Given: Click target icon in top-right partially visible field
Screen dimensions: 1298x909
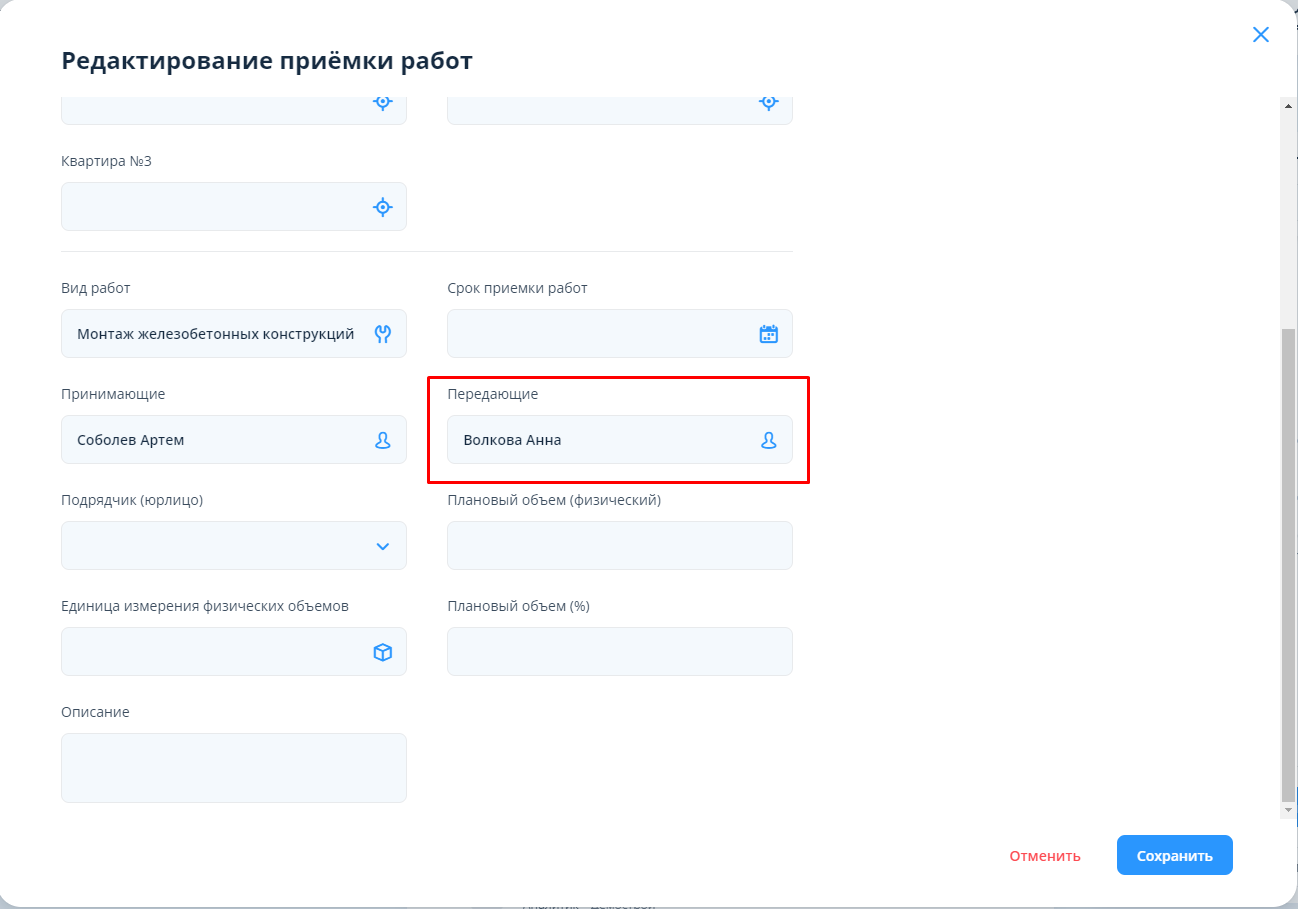Looking at the screenshot, I should [768, 102].
